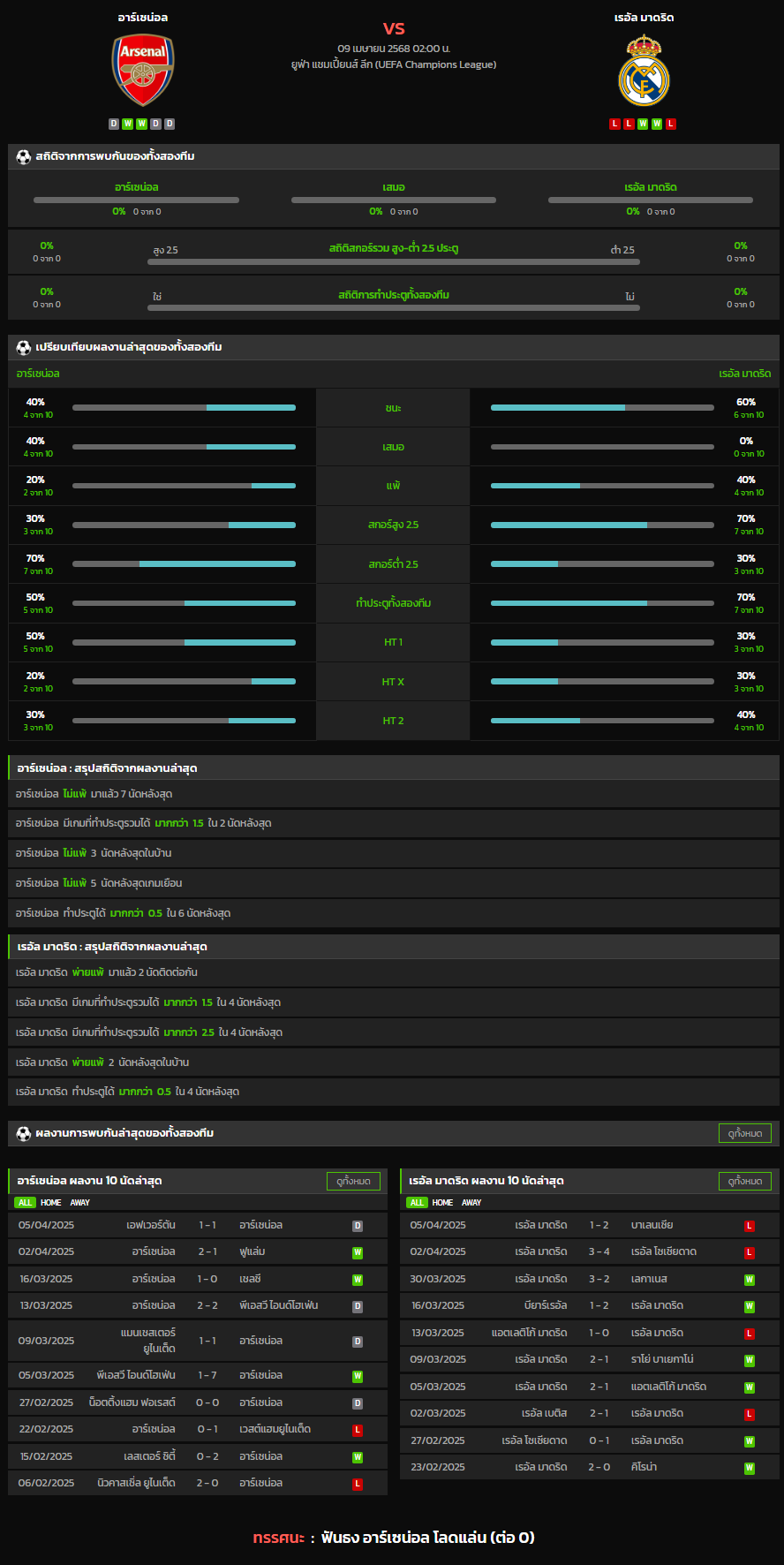Screen dimensions: 784x1565
Task: Click the W badge on Villarreal 1-2 Real Madrid row
Action: tap(750, 1306)
